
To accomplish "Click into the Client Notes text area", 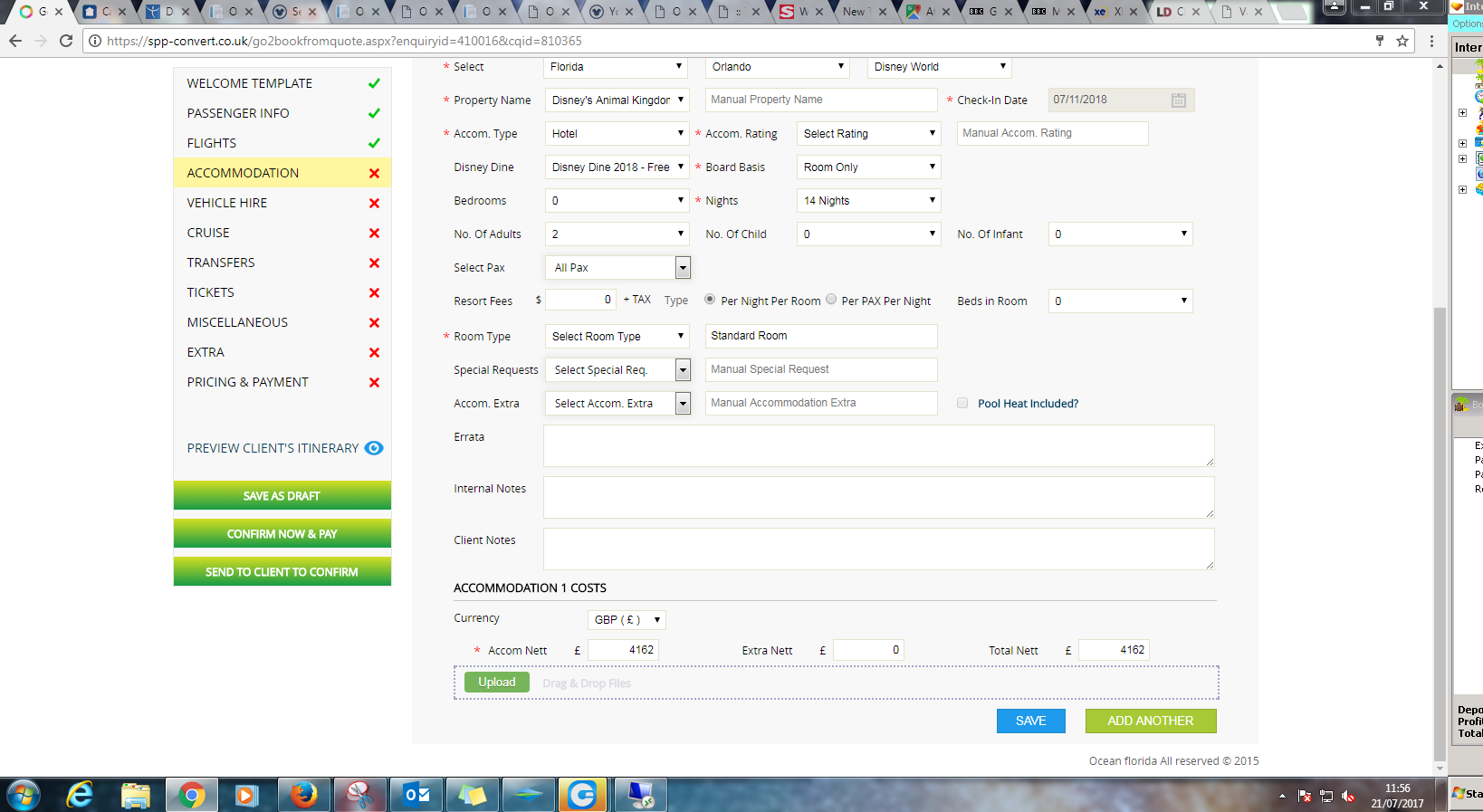I will [879, 549].
